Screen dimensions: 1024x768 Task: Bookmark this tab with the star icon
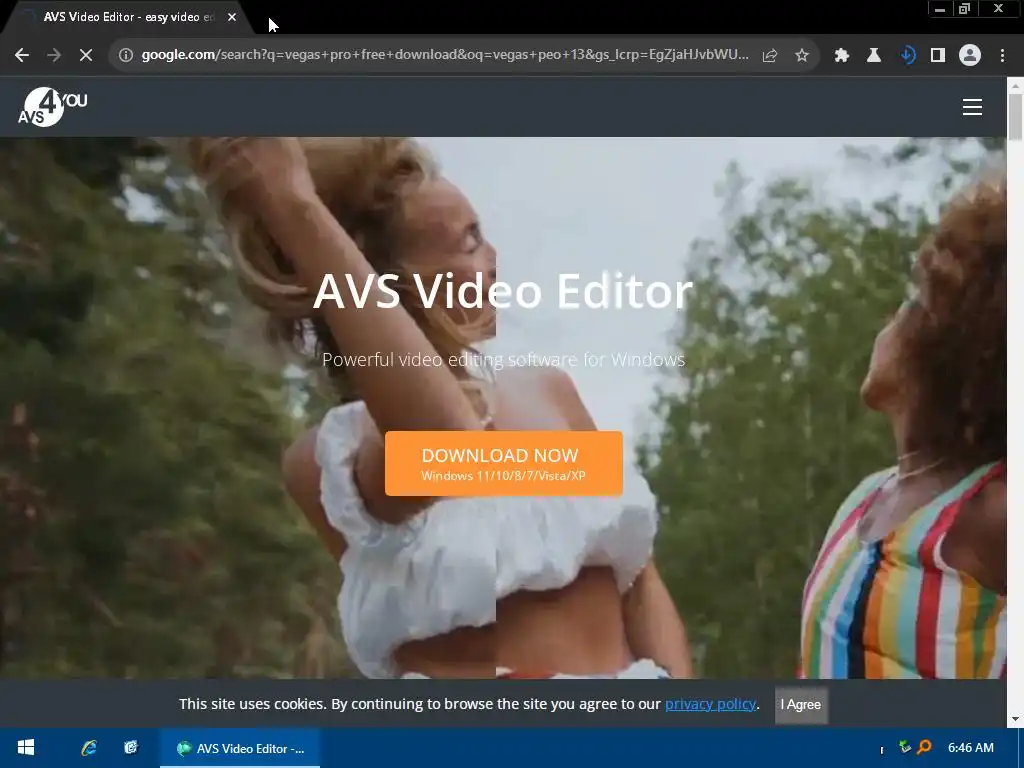coord(802,56)
